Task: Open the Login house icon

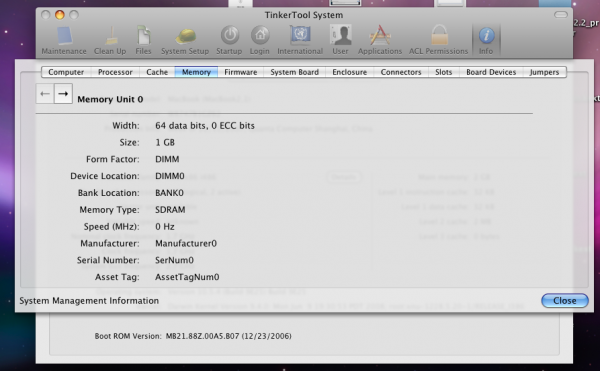Action: coord(260,41)
